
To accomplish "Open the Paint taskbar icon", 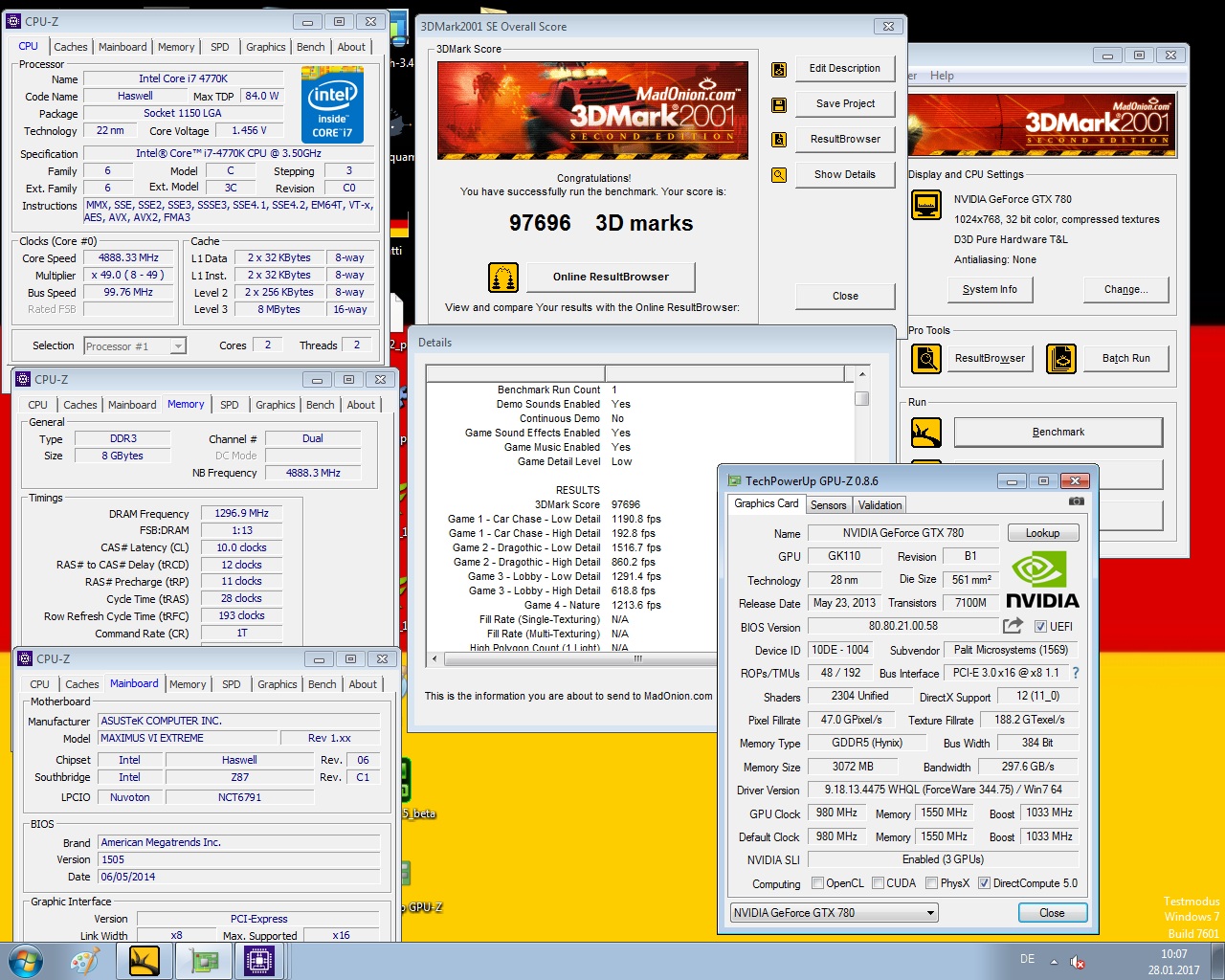I will (x=85, y=961).
